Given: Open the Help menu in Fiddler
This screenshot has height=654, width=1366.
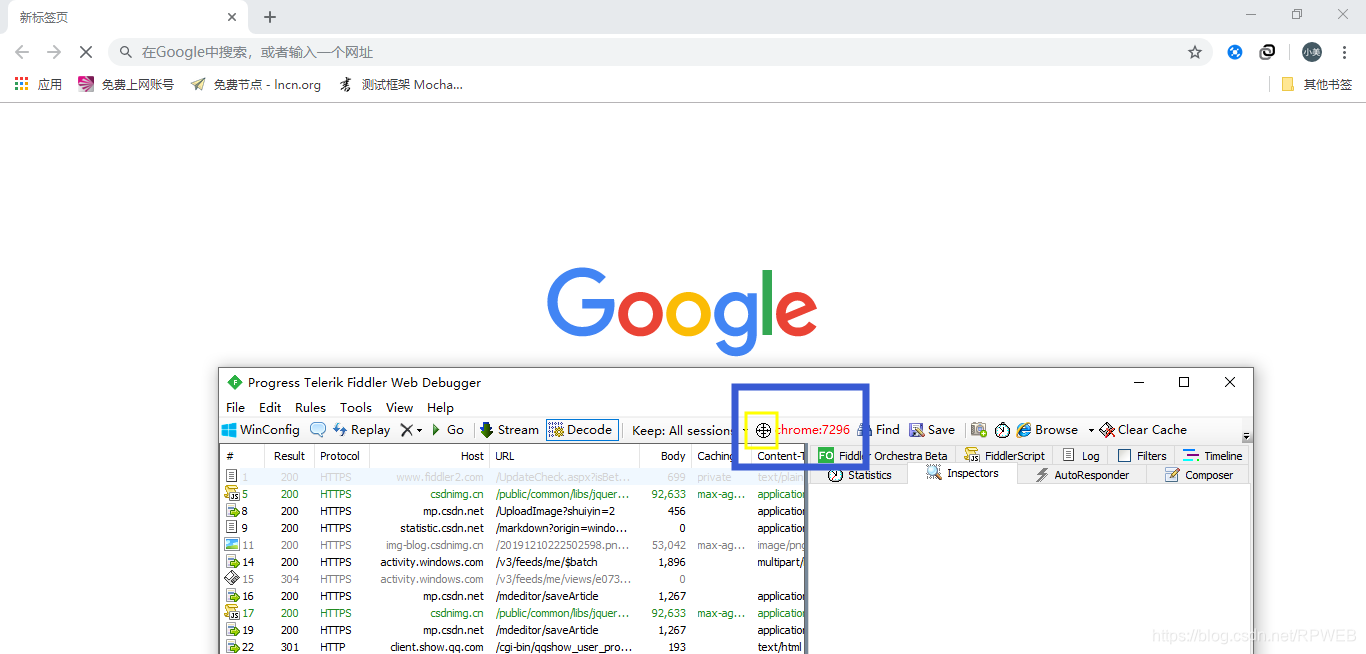Looking at the screenshot, I should point(440,408).
